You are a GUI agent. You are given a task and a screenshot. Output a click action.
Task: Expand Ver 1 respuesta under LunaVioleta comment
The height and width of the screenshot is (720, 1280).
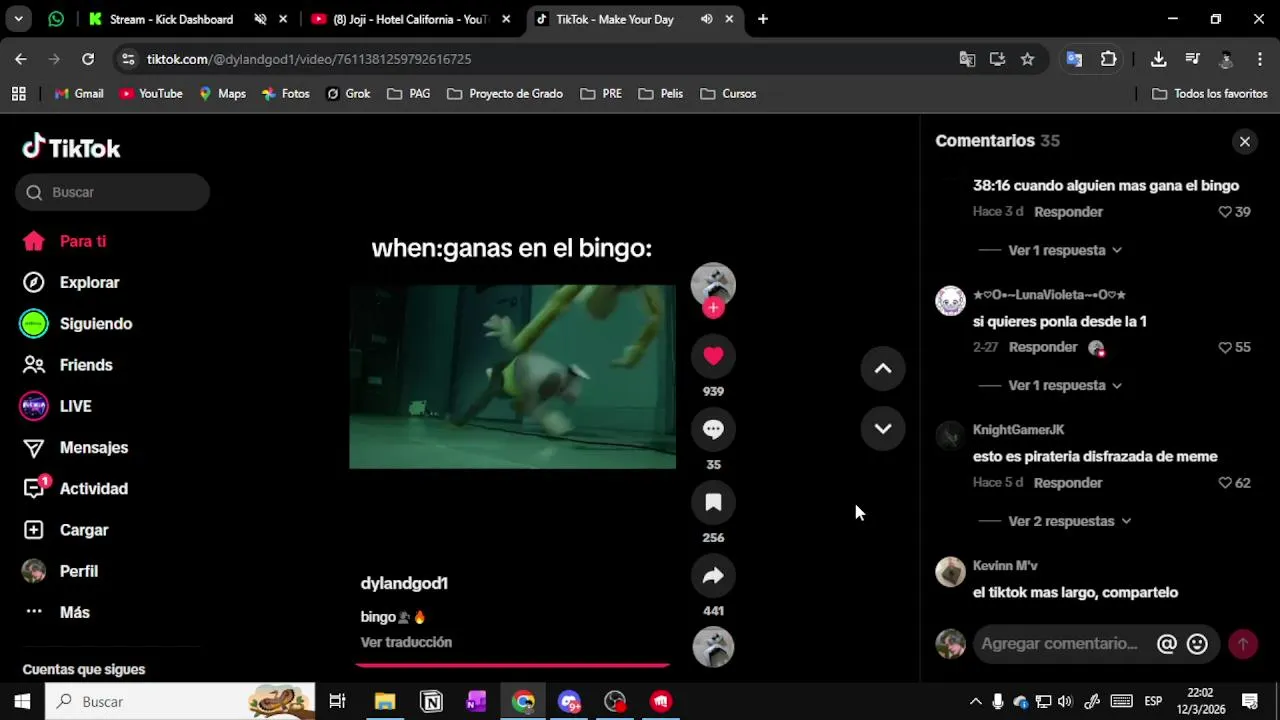click(x=1065, y=385)
